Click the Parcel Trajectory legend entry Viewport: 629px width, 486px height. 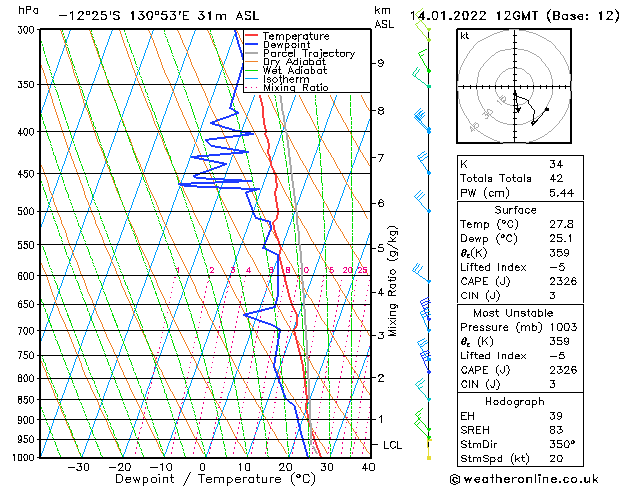click(300, 53)
